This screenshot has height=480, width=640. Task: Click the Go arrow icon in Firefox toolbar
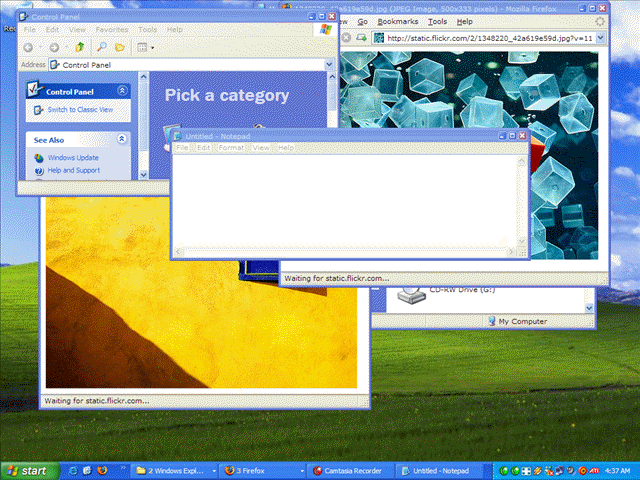click(x=361, y=38)
